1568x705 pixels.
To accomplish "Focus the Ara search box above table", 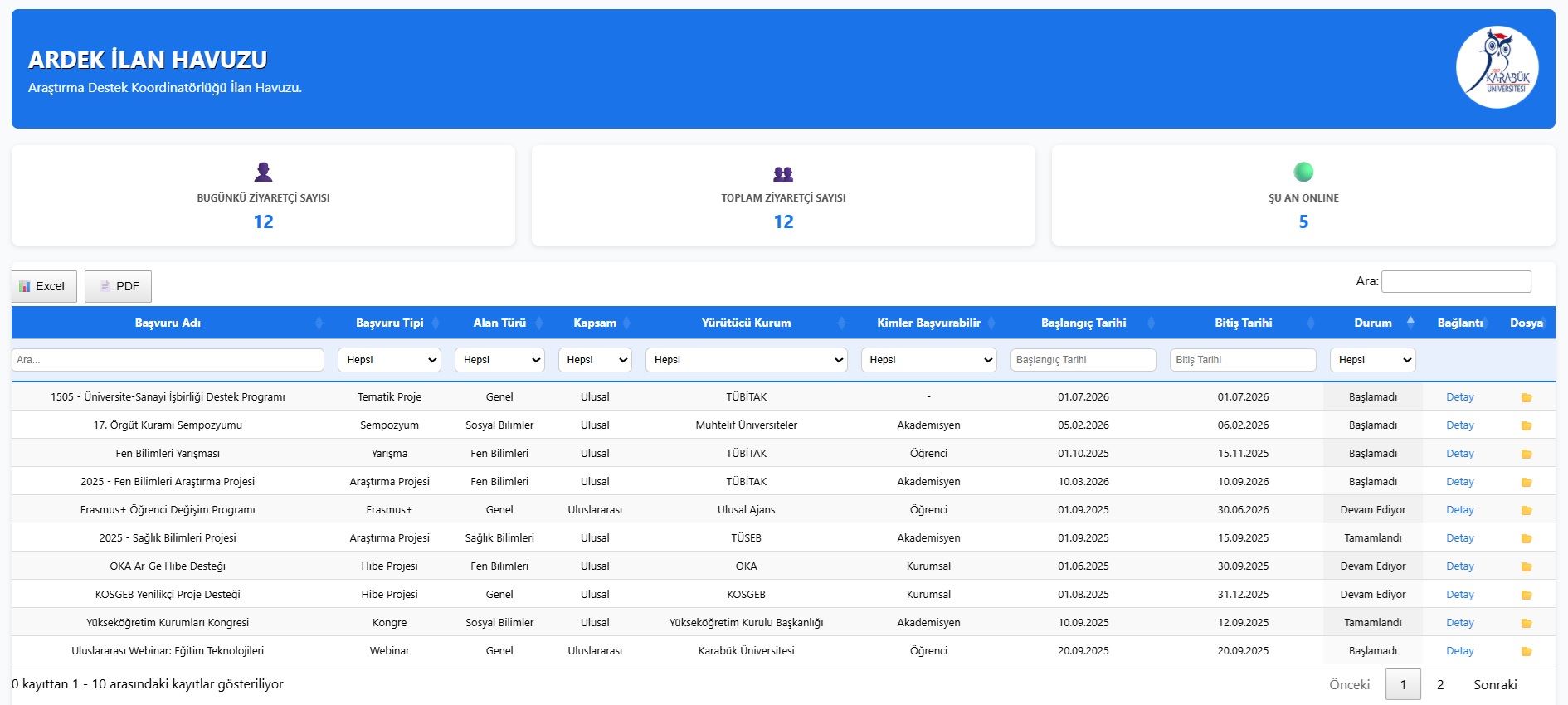I will tap(1456, 281).
